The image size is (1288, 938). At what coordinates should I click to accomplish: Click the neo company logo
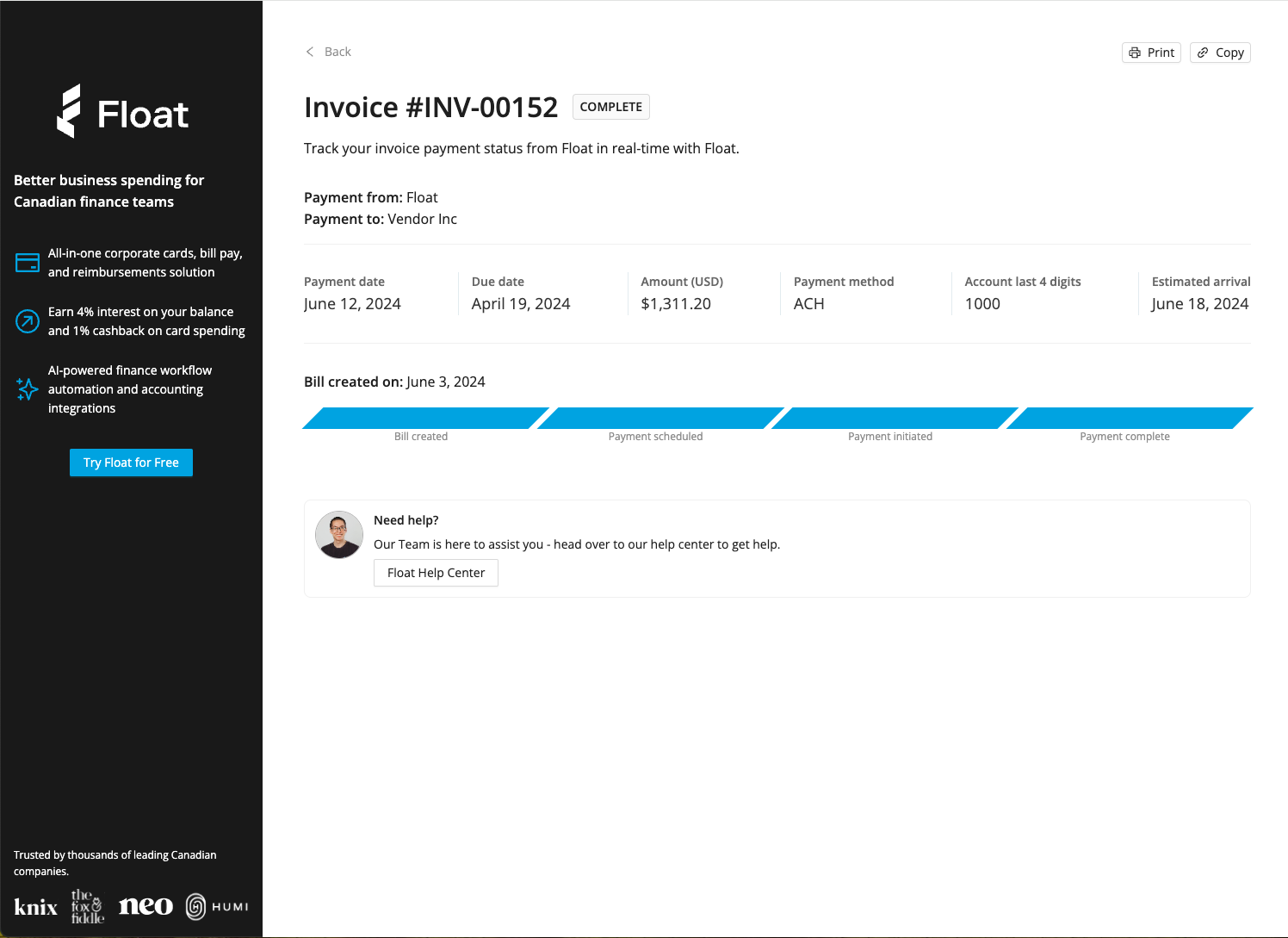pos(146,906)
